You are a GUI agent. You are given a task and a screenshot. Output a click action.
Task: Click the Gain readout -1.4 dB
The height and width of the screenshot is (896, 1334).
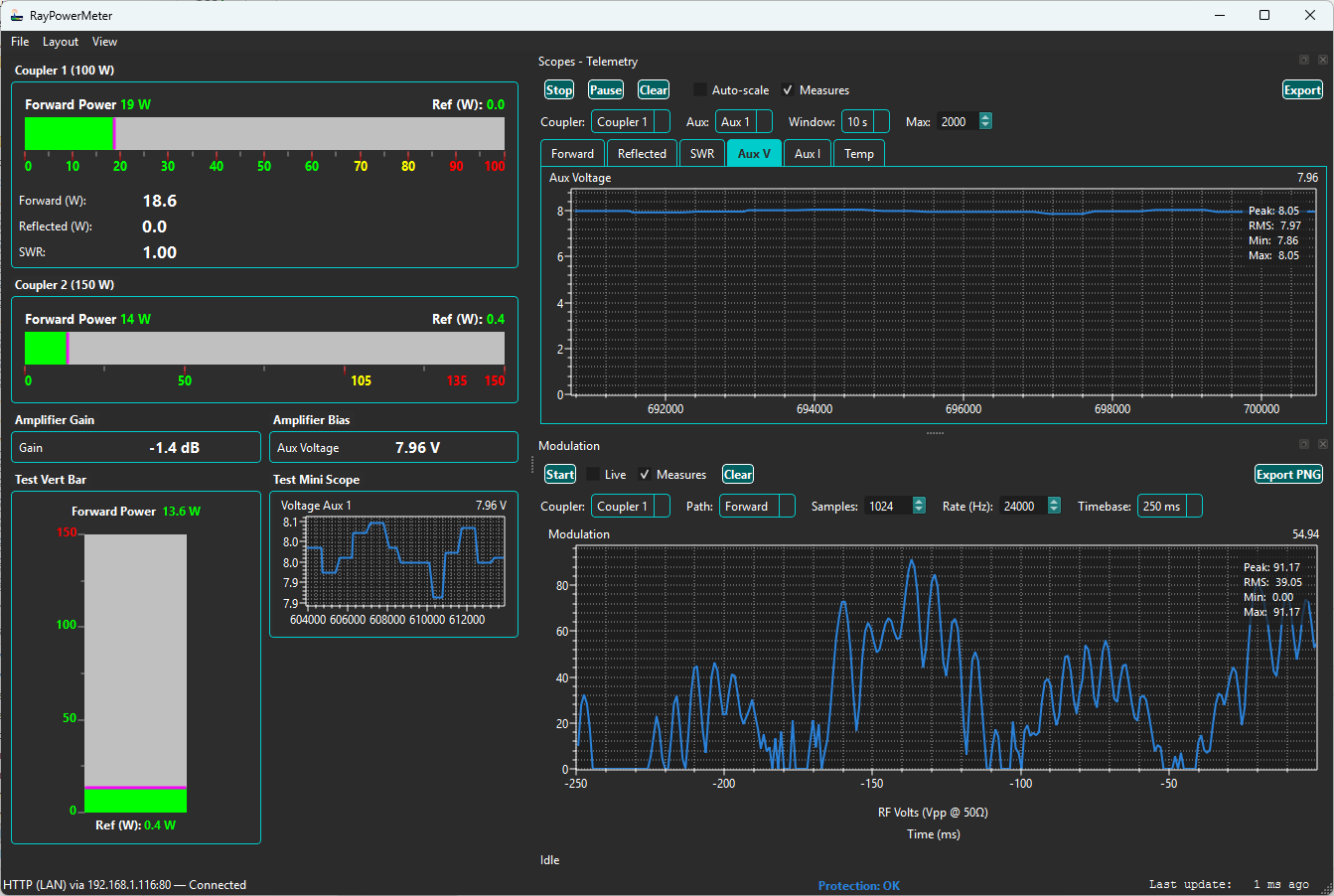coord(175,448)
